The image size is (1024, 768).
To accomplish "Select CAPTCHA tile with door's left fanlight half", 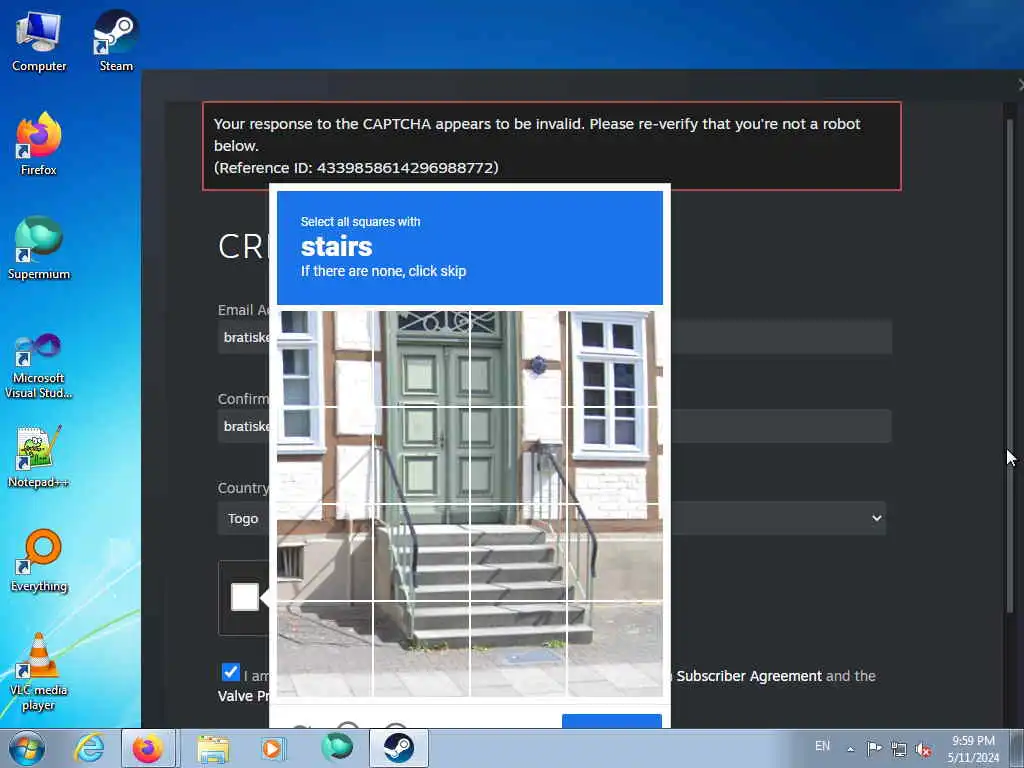I will pyautogui.click(x=421, y=359).
